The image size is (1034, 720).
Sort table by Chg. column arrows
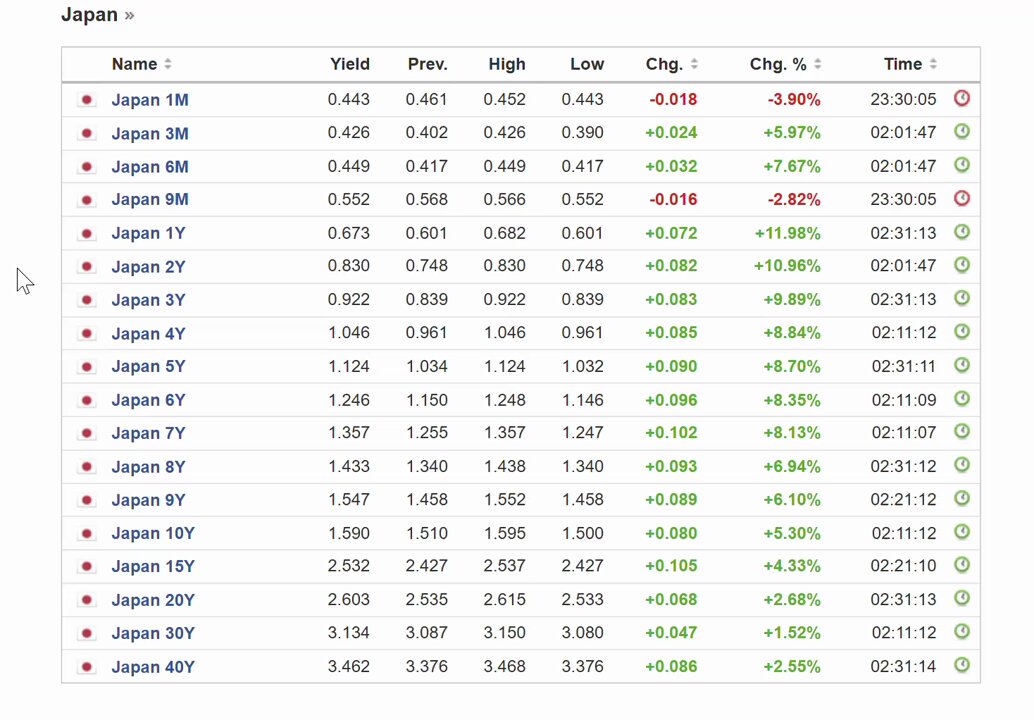pos(694,64)
